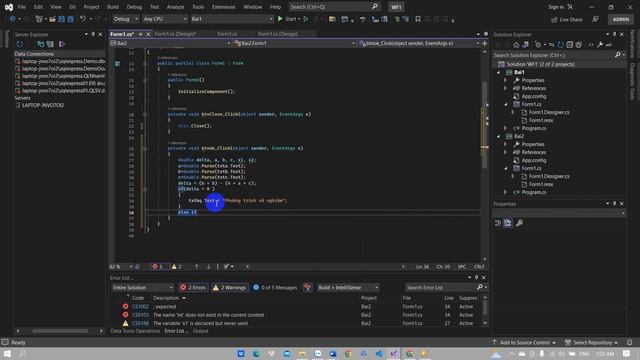
Task: Click the Server Explorer horizontal scrollbar
Action: (x=60, y=331)
